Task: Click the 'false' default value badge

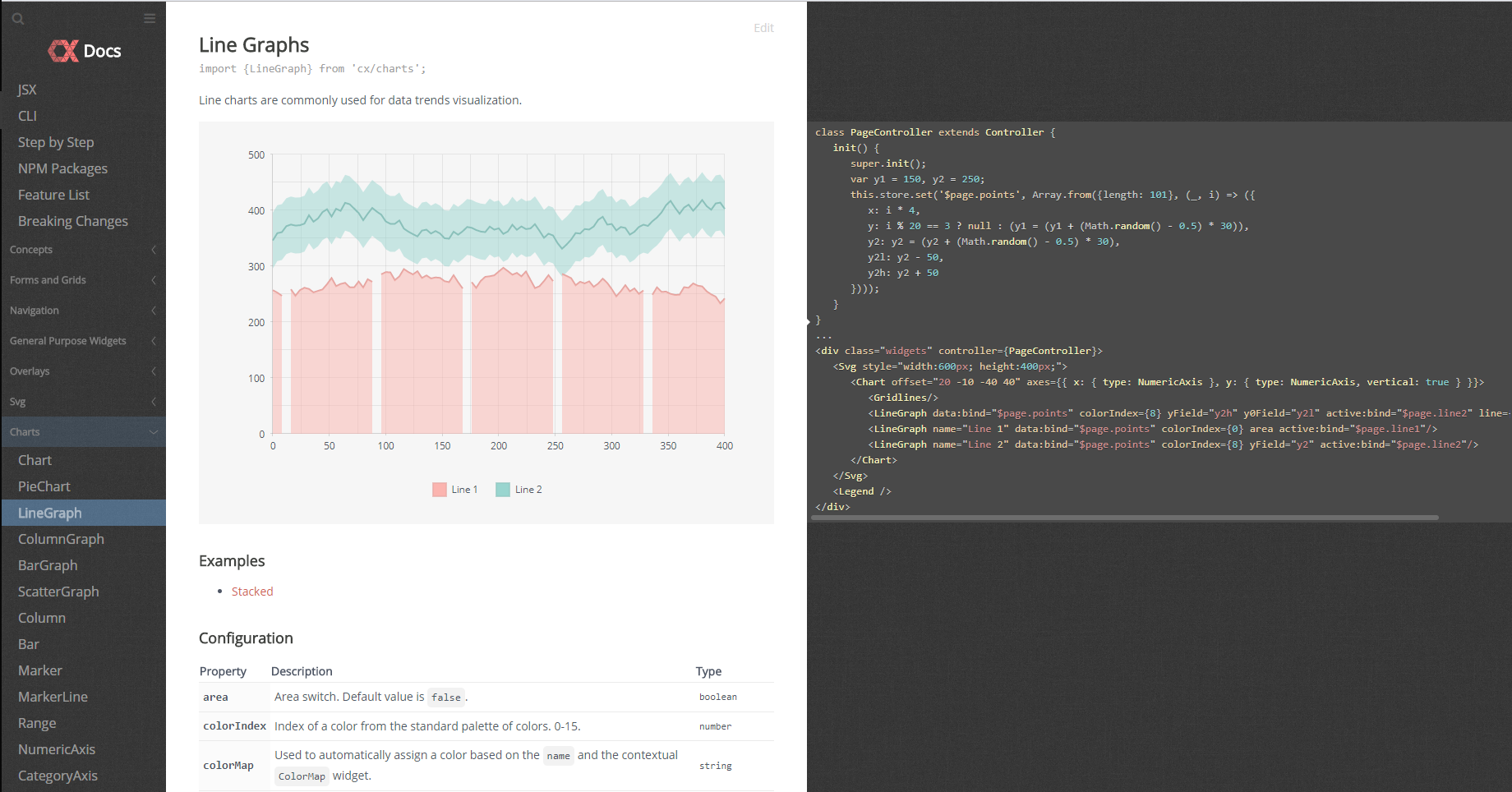Action: (x=446, y=698)
